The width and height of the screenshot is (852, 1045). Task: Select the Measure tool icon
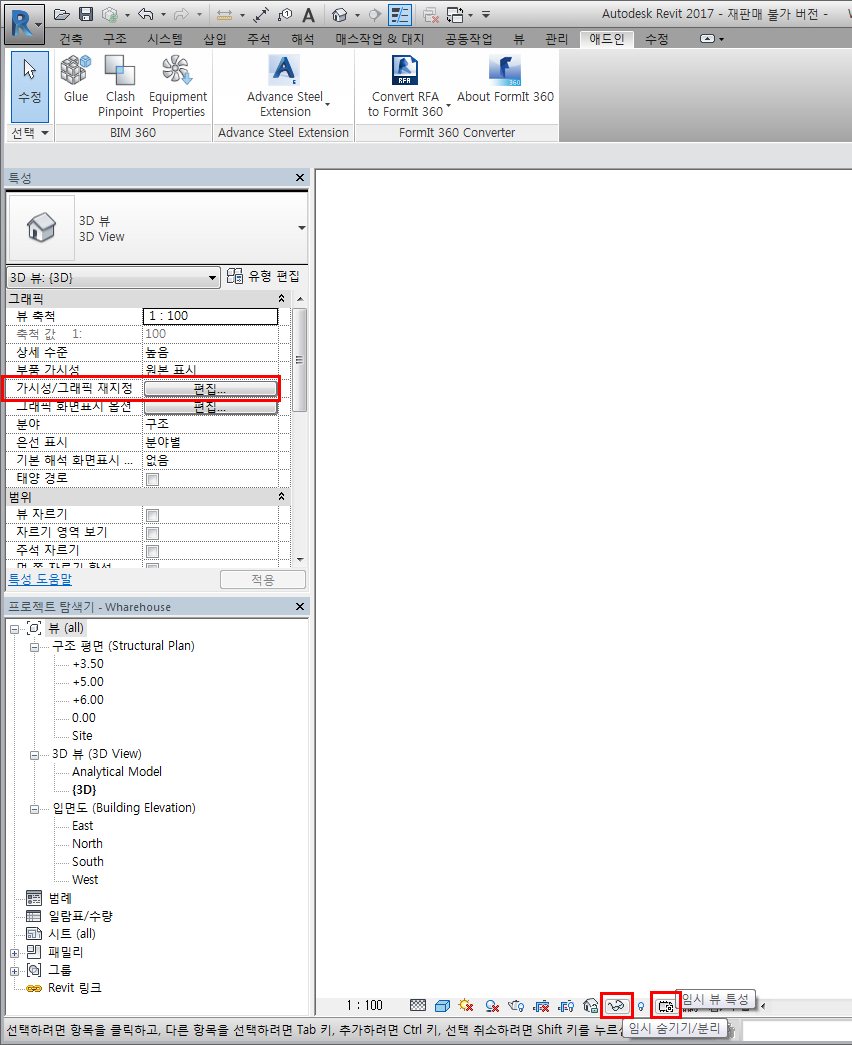[225, 14]
